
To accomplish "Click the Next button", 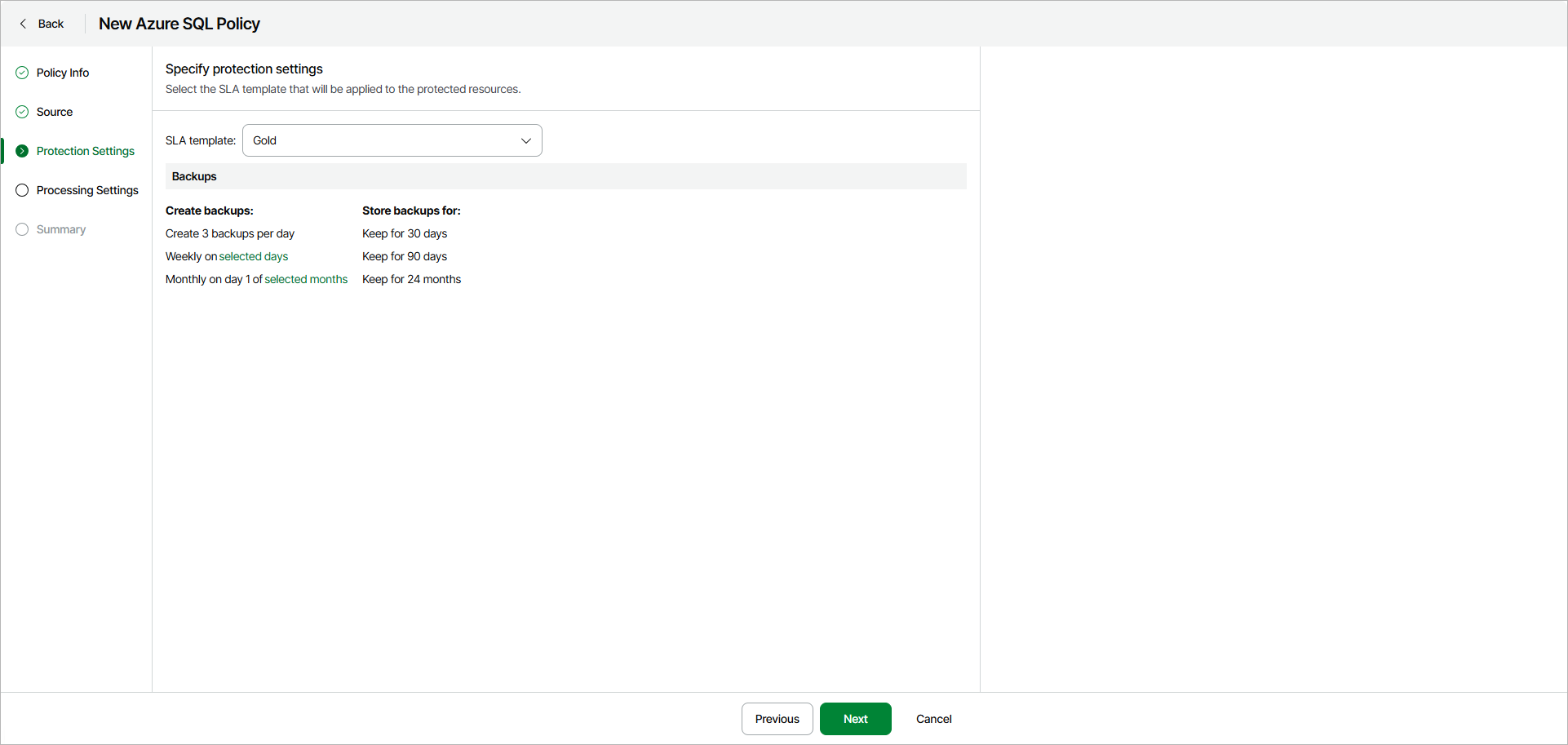I will click(855, 719).
